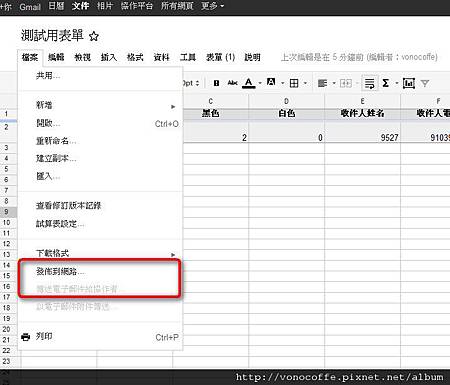Select the cell with value 0 under 白色

click(287, 131)
